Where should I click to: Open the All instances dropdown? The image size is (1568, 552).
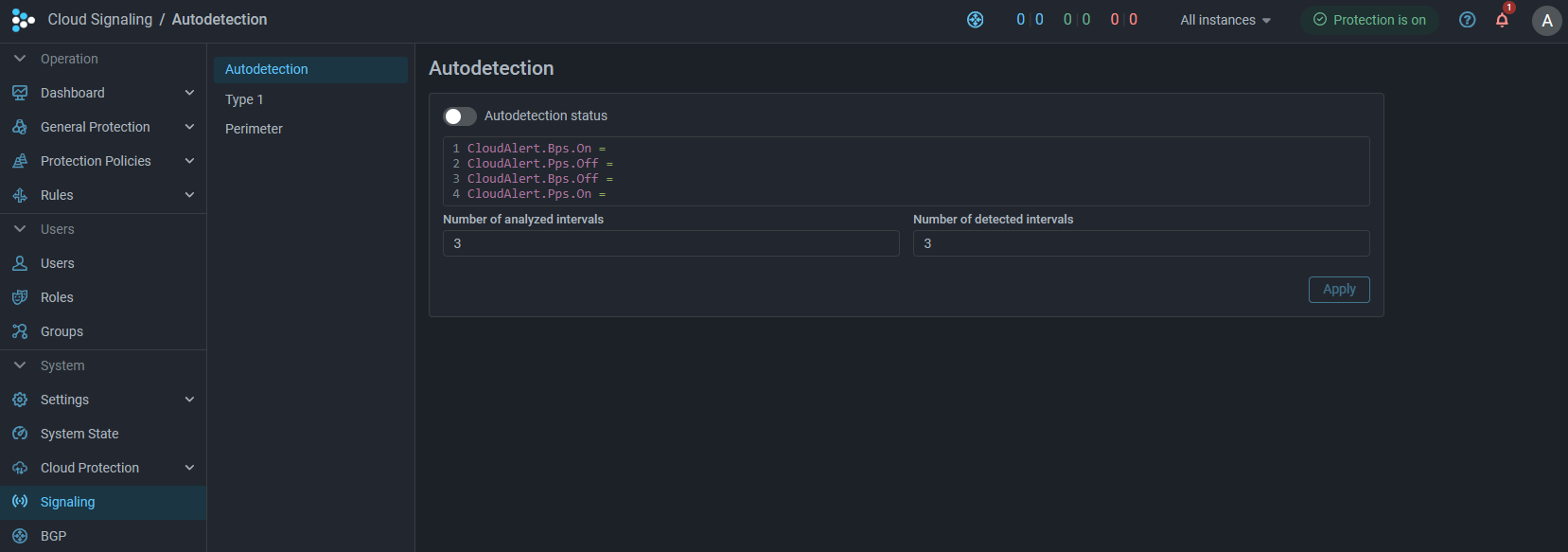[1224, 20]
